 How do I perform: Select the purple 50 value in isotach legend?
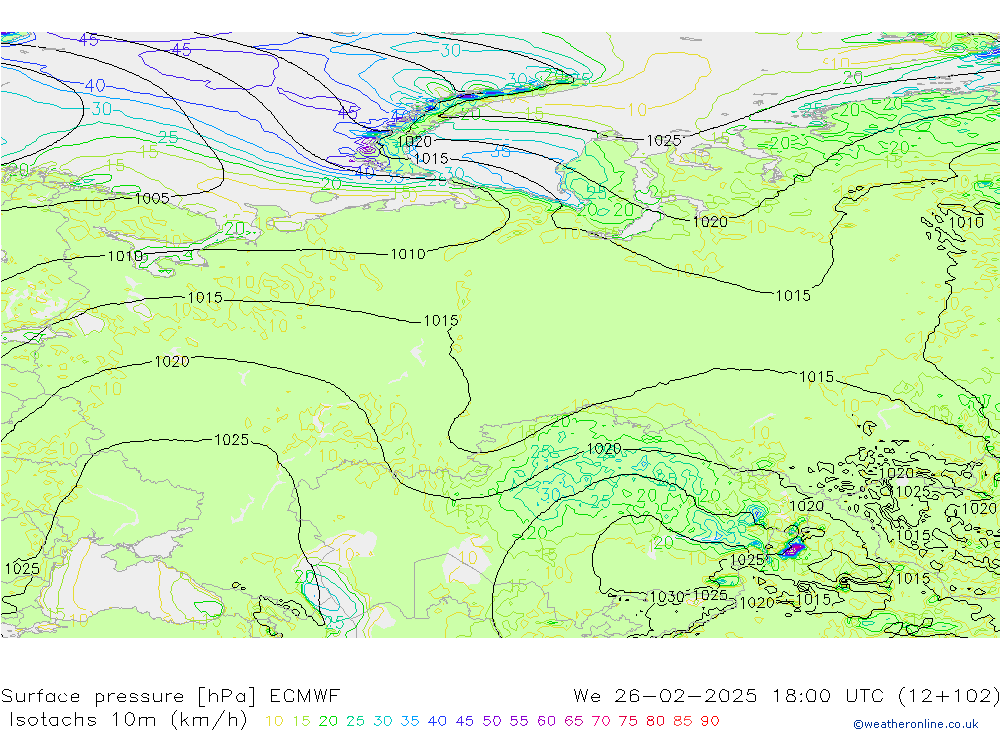tap(492, 721)
